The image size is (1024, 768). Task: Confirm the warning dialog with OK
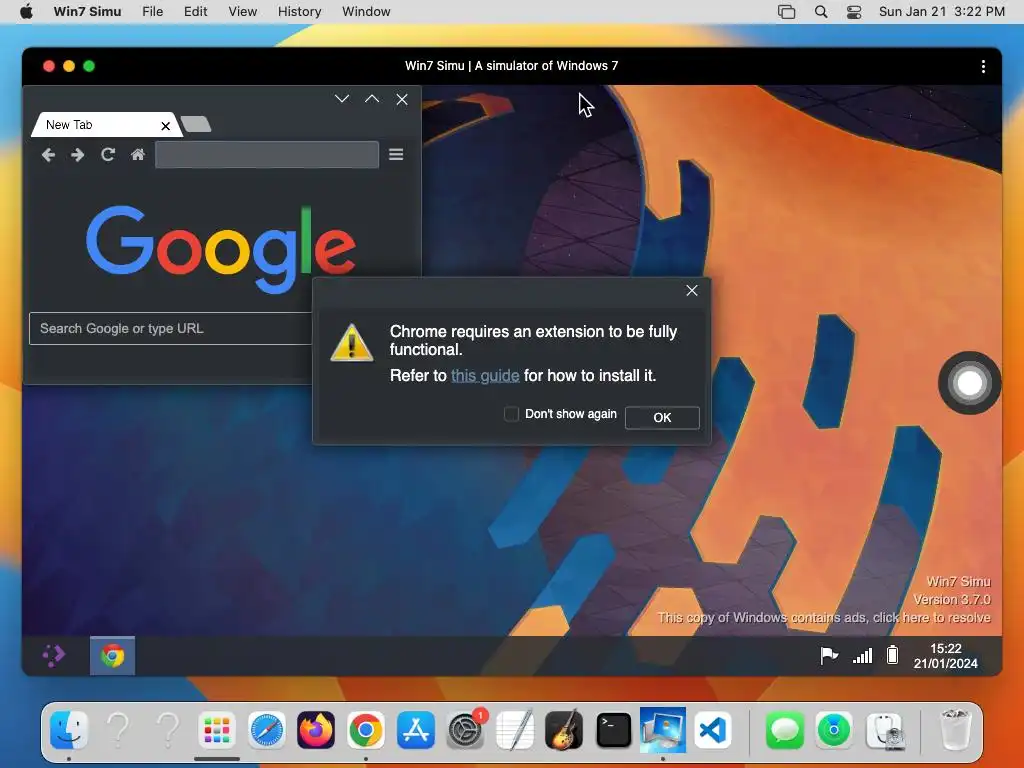click(x=662, y=417)
